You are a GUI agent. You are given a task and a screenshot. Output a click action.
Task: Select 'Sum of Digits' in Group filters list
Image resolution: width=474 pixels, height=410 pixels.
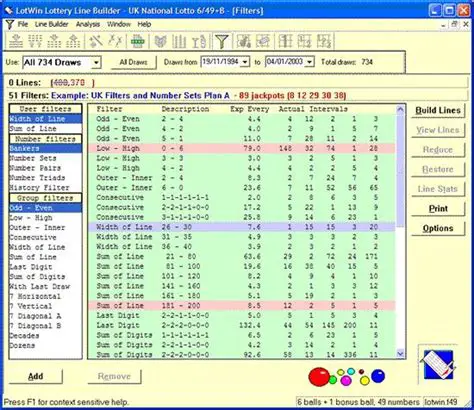click(45, 277)
